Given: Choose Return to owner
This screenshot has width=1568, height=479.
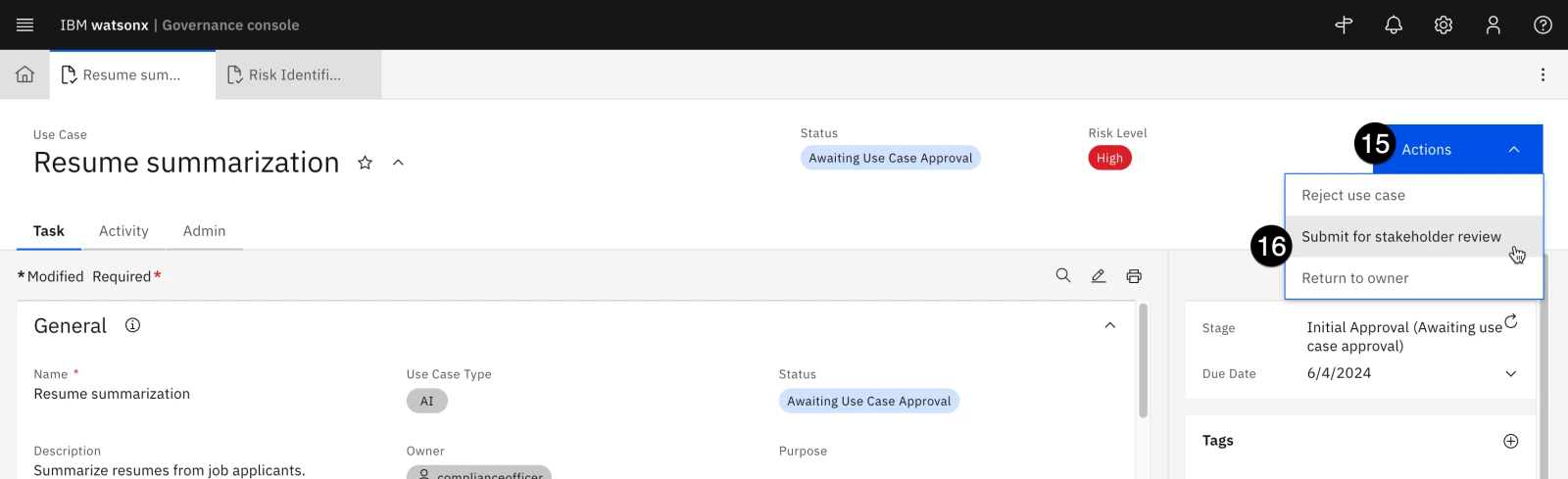Looking at the screenshot, I should pyautogui.click(x=1414, y=278).
